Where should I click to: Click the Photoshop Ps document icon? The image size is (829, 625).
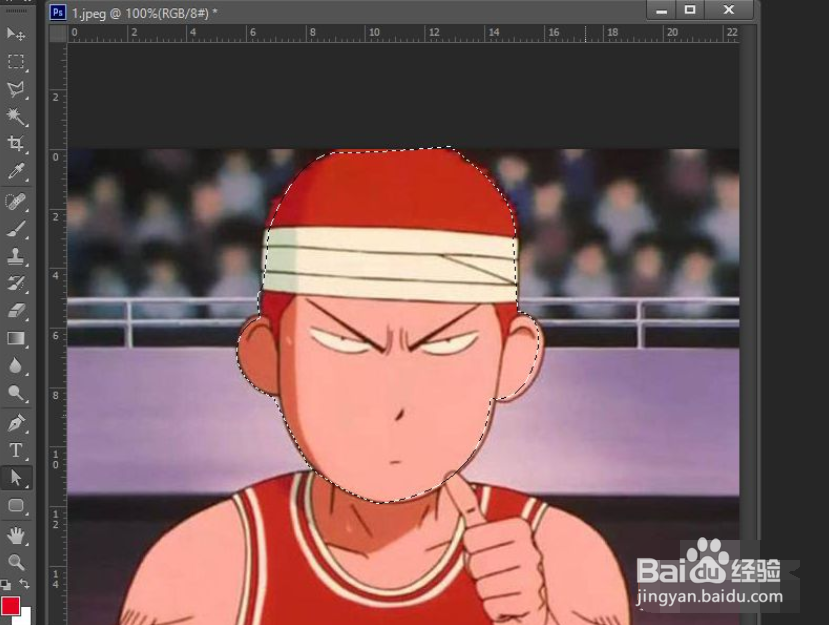tap(58, 12)
